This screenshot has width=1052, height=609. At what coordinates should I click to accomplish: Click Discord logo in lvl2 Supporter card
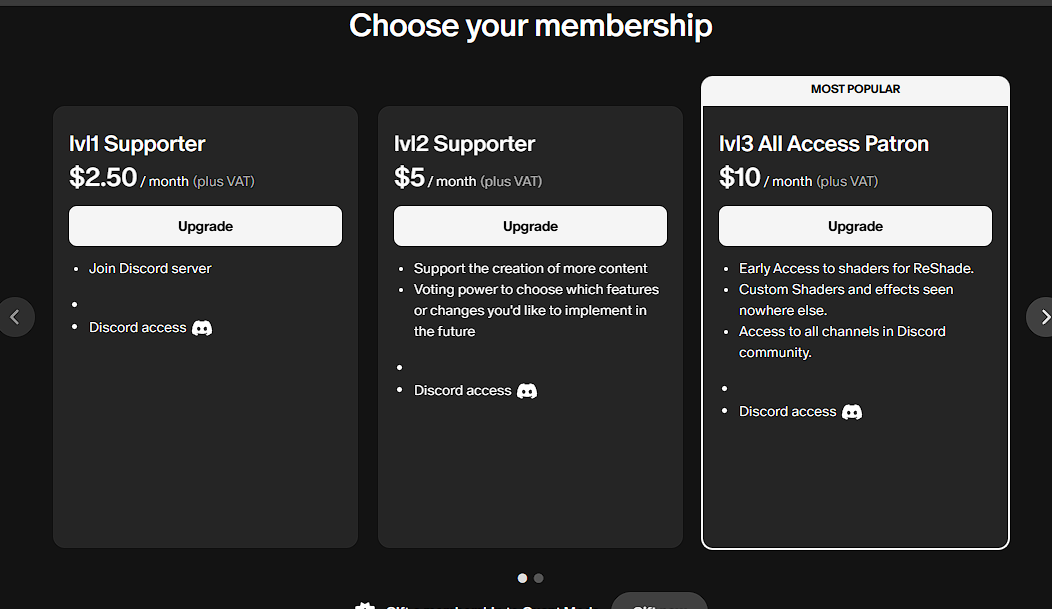[x=527, y=391]
